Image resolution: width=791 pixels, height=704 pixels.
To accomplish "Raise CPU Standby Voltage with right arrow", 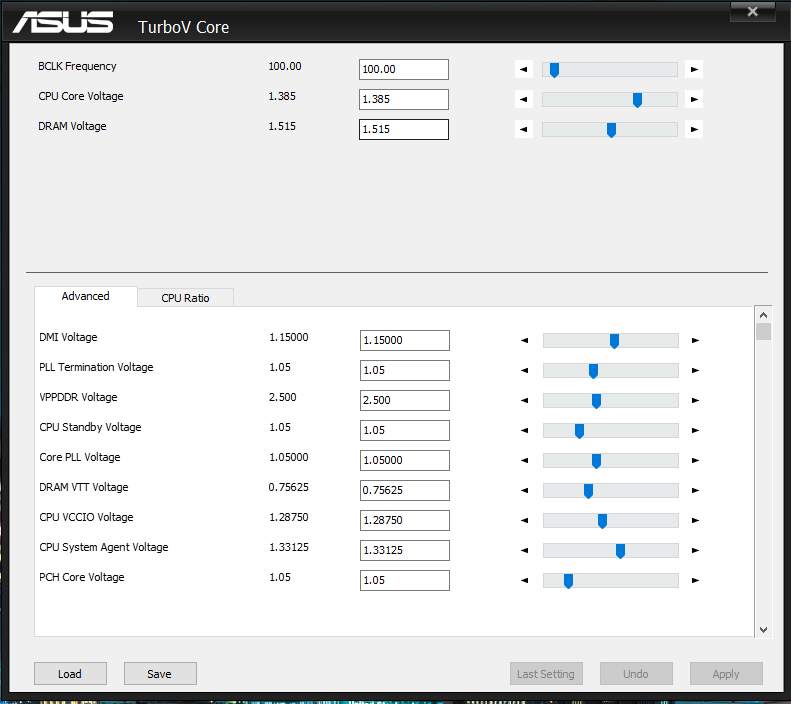I will [695, 430].
